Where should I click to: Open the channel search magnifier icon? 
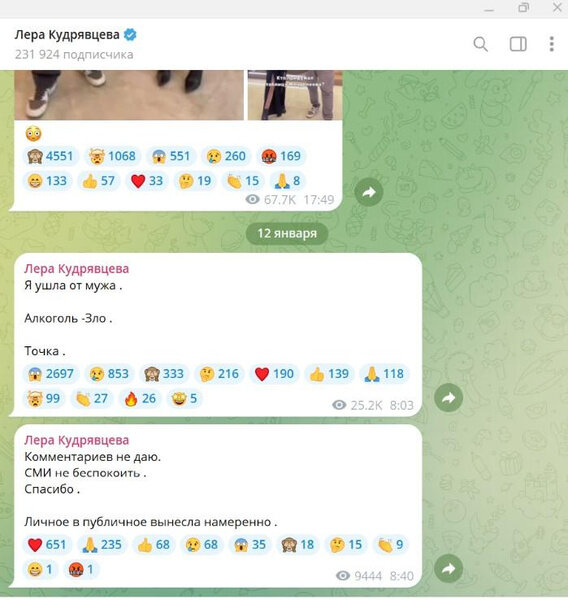tap(480, 44)
